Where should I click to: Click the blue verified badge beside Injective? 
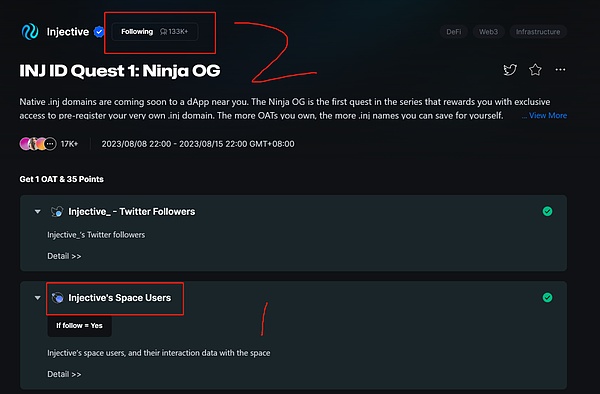[99, 32]
